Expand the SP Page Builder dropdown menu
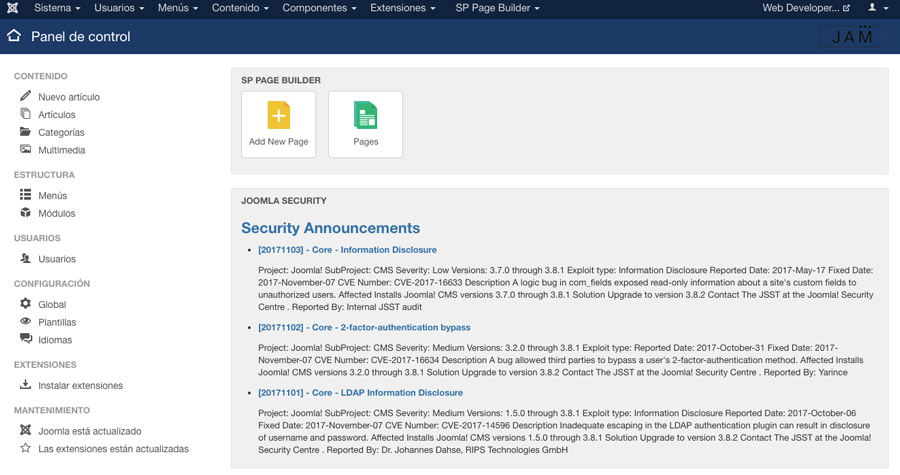This screenshot has height=475, width=900. click(497, 8)
